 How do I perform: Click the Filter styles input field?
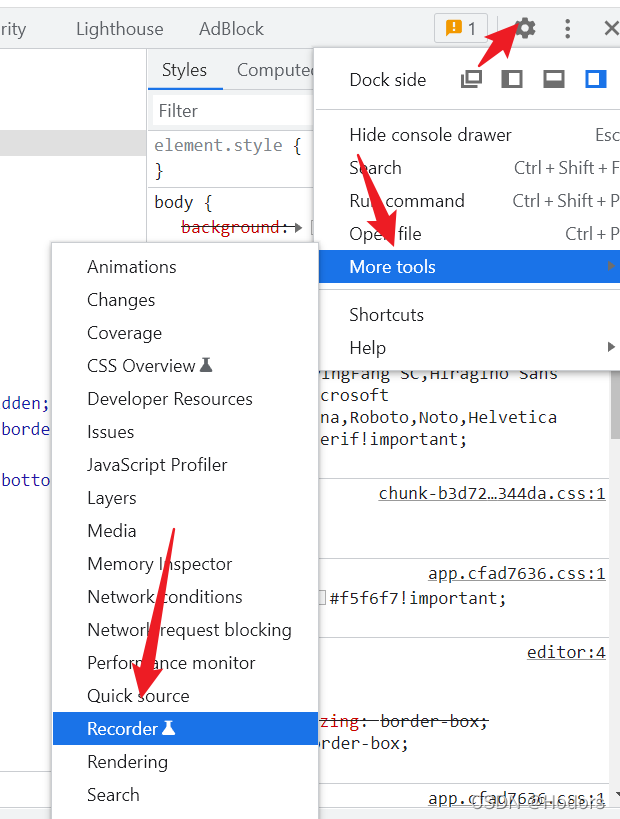click(233, 111)
